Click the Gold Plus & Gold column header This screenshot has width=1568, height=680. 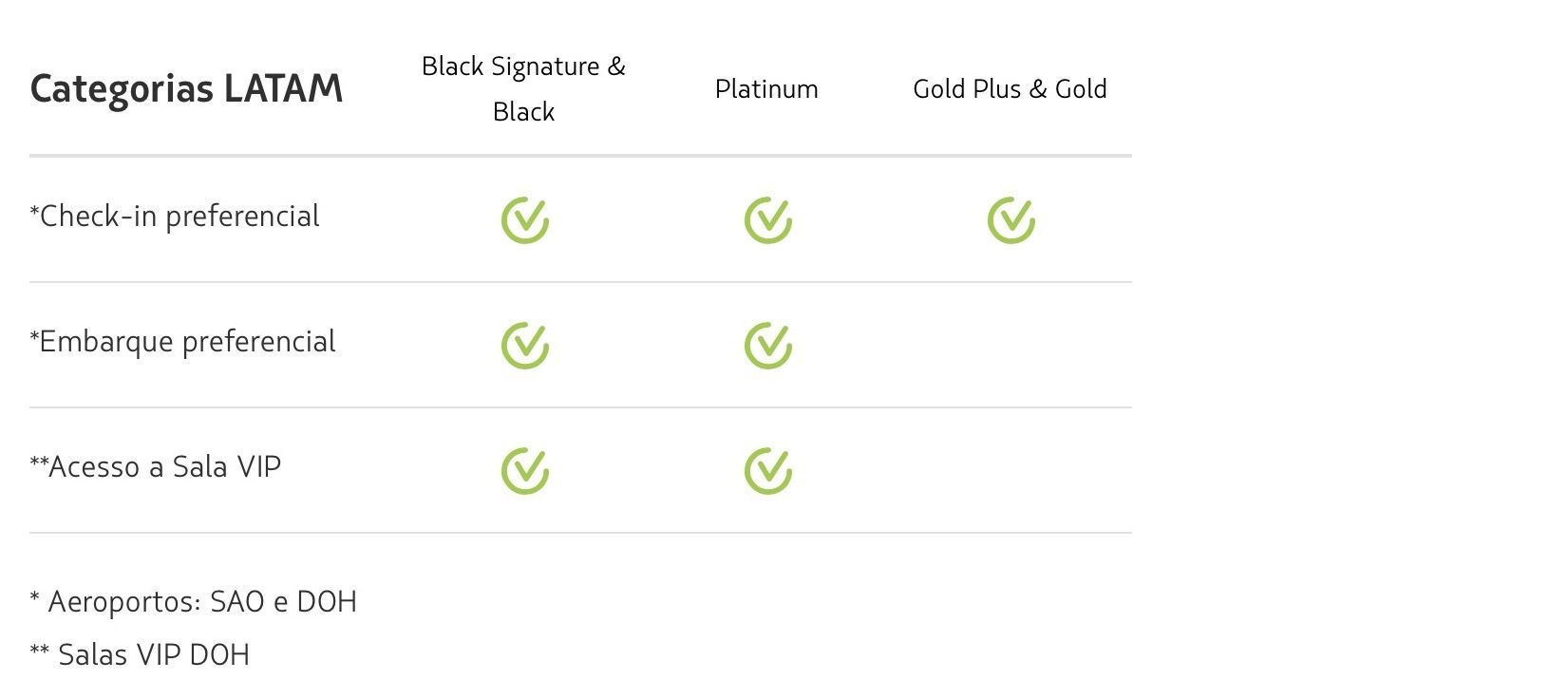[1010, 89]
